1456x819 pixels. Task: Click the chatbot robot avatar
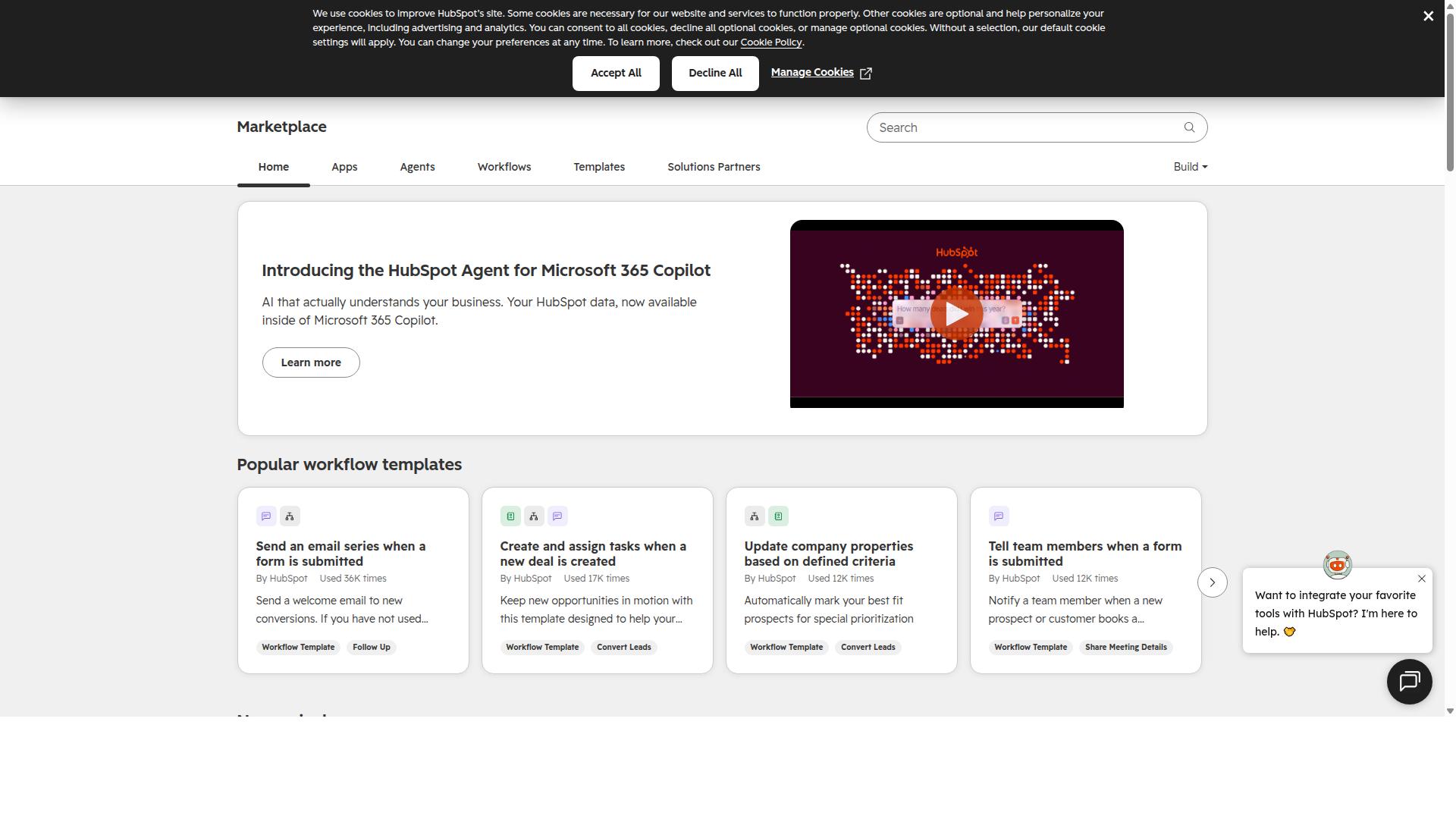click(x=1337, y=565)
